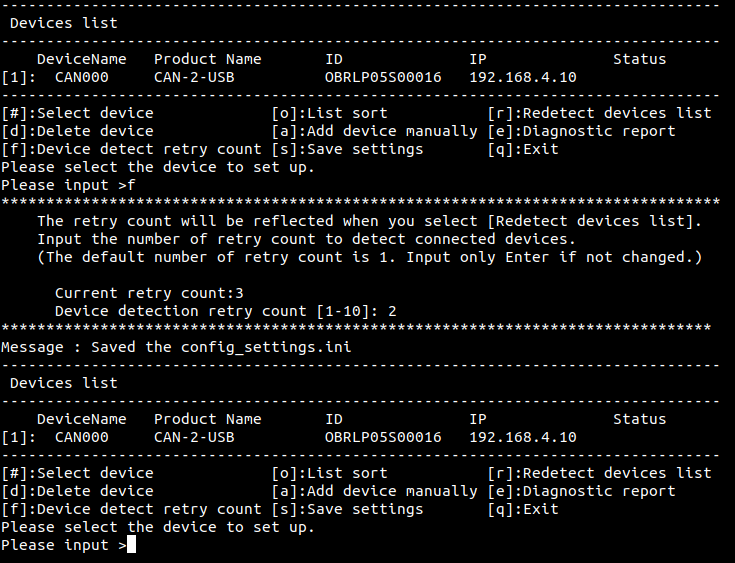Select [e]:Diagnostic report in the bottom menu
Viewport: 735px width, 563px height.
[581, 491]
